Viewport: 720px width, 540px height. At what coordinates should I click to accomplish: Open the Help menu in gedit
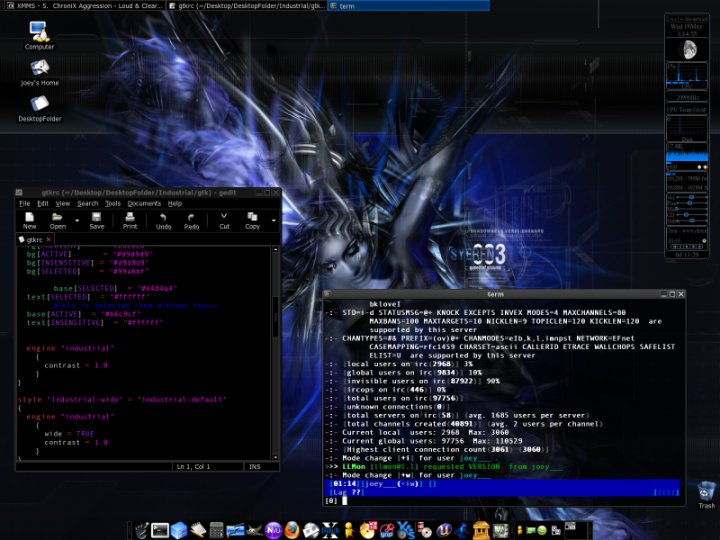point(174,203)
